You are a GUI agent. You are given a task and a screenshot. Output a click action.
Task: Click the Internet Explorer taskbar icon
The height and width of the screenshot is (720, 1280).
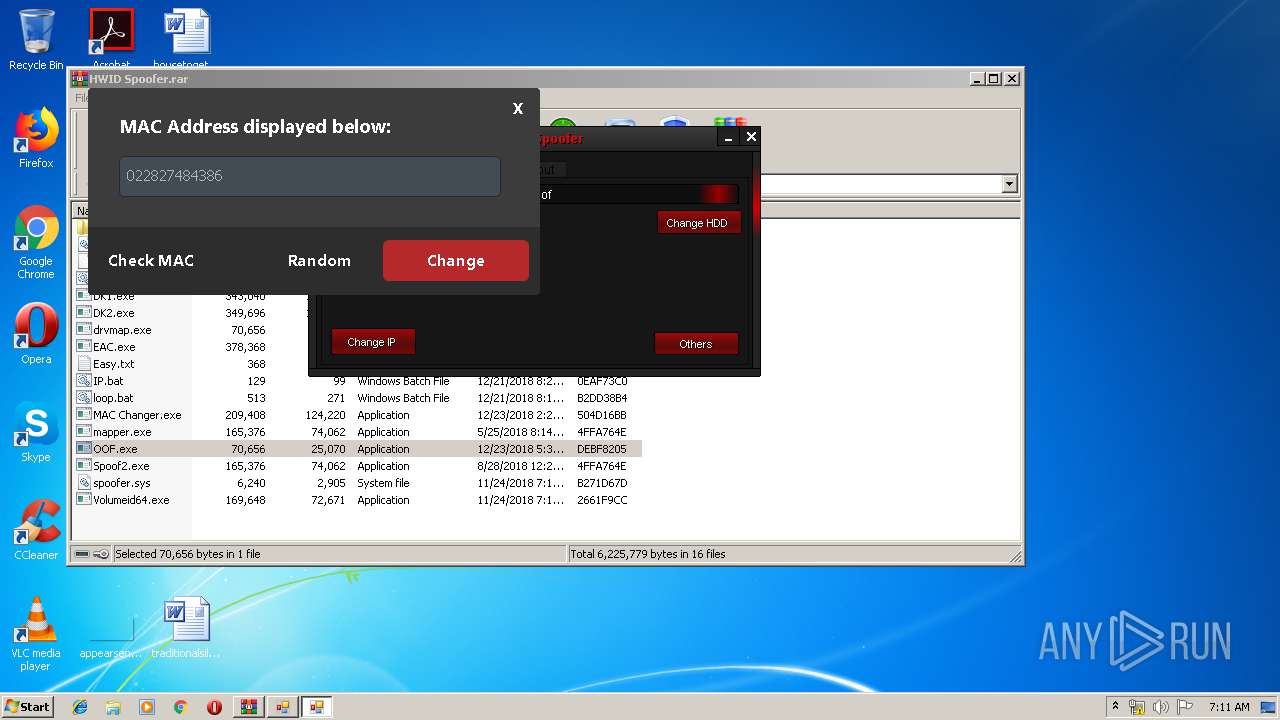(80, 707)
